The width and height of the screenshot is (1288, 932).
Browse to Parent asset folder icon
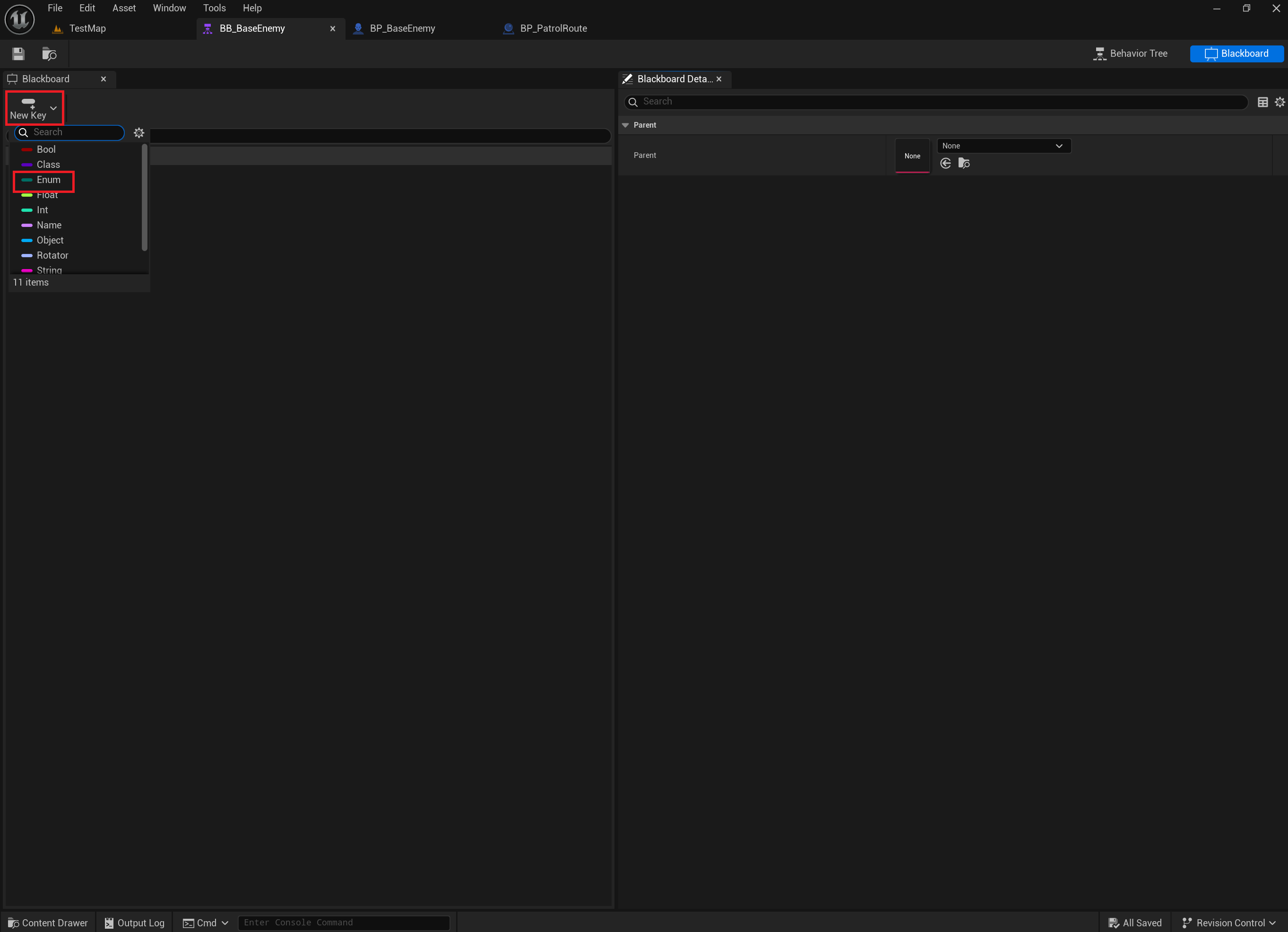964,164
